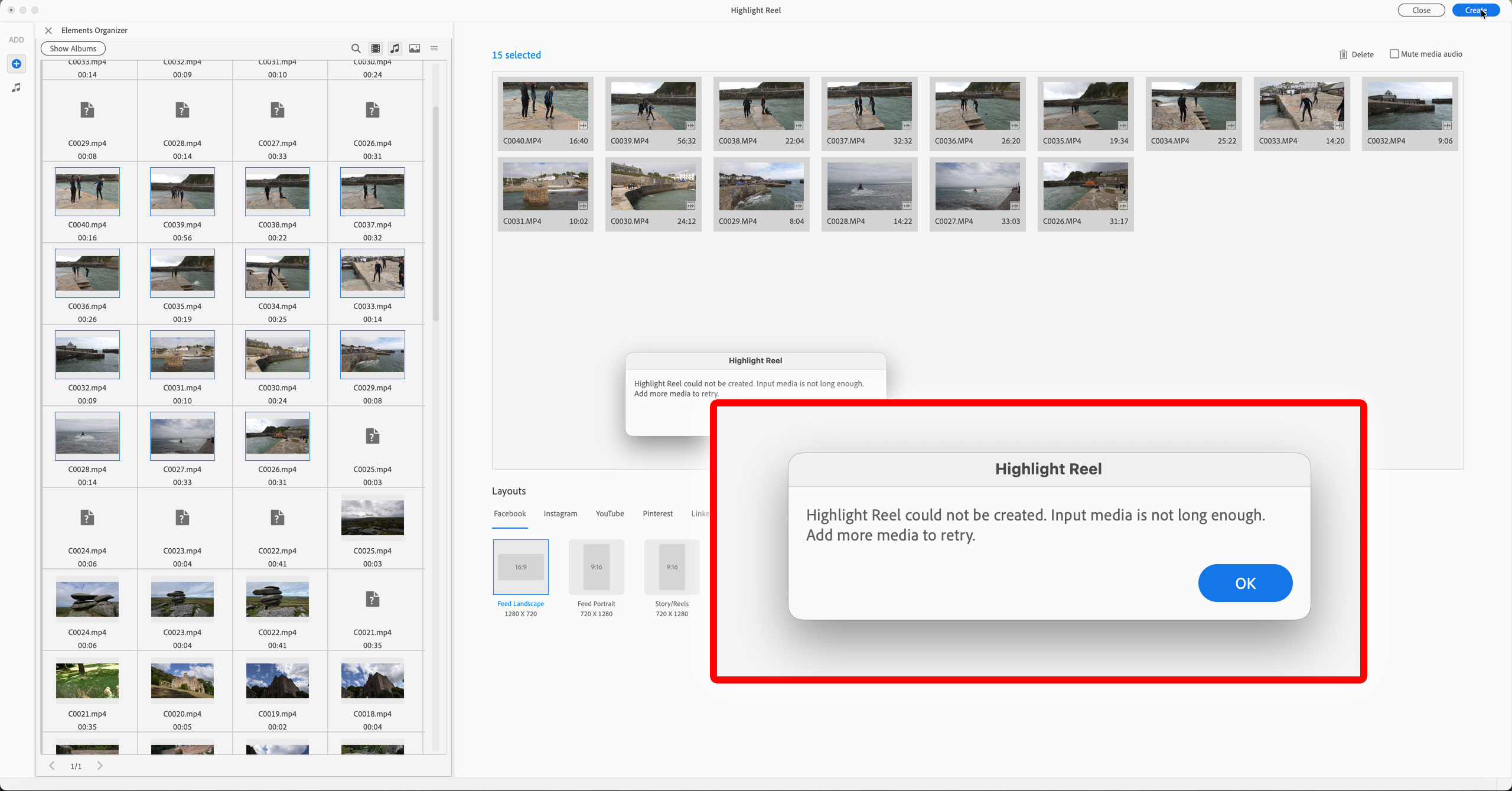Click smart trim icon on selected clip C0034.MP4
Viewport: 1512px width, 791px height.
click(x=1231, y=125)
